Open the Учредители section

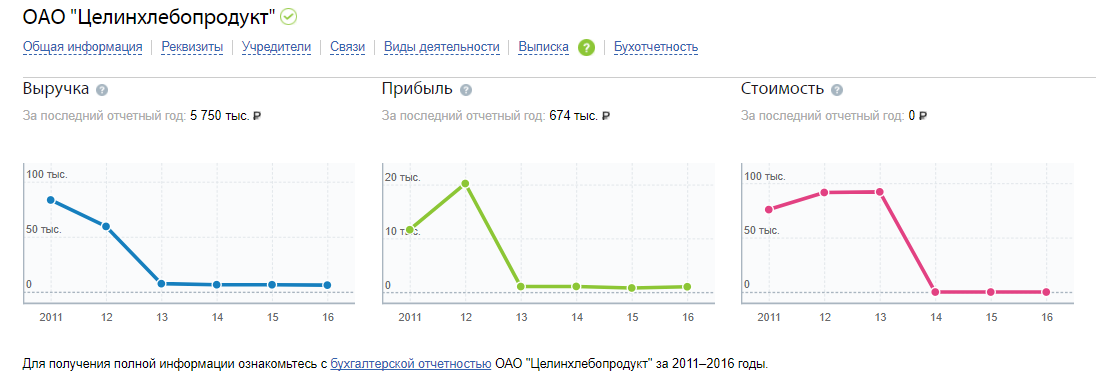pos(276,47)
